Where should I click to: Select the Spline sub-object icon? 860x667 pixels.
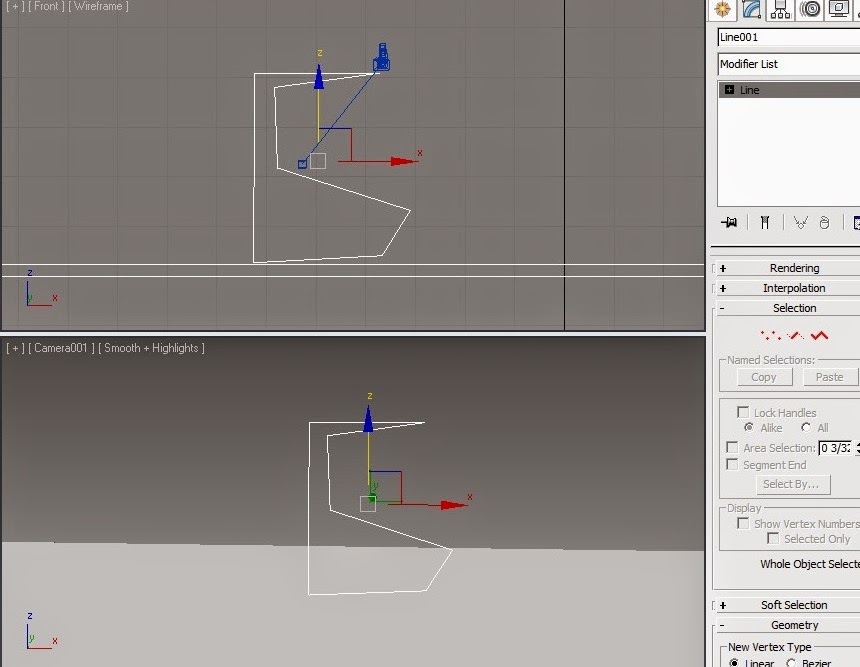819,336
